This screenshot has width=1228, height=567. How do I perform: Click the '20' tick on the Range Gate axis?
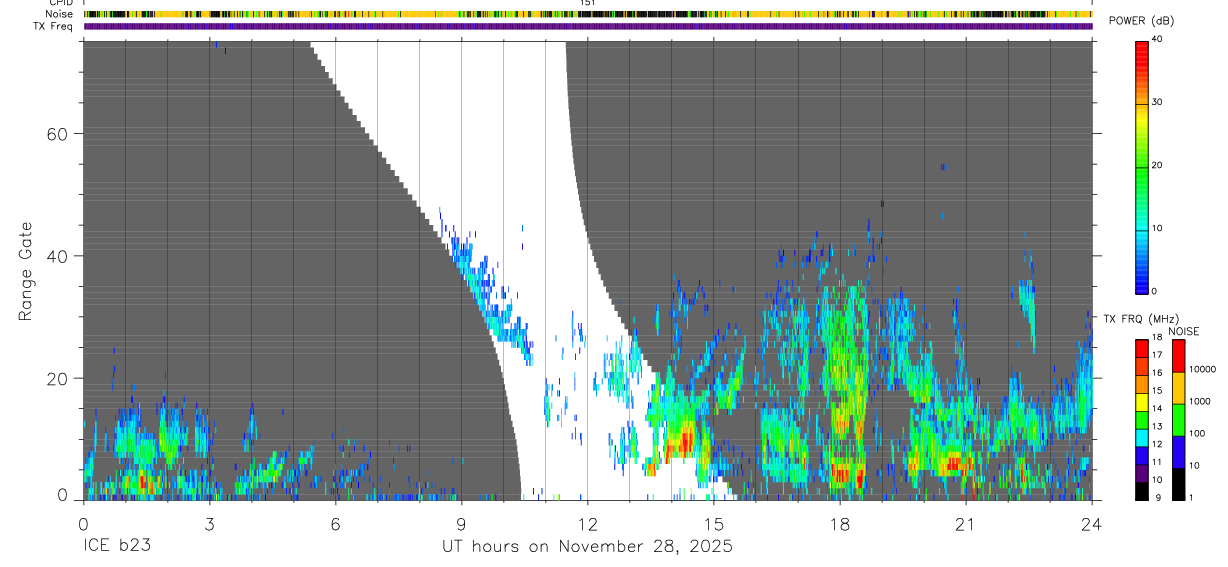click(x=56, y=378)
